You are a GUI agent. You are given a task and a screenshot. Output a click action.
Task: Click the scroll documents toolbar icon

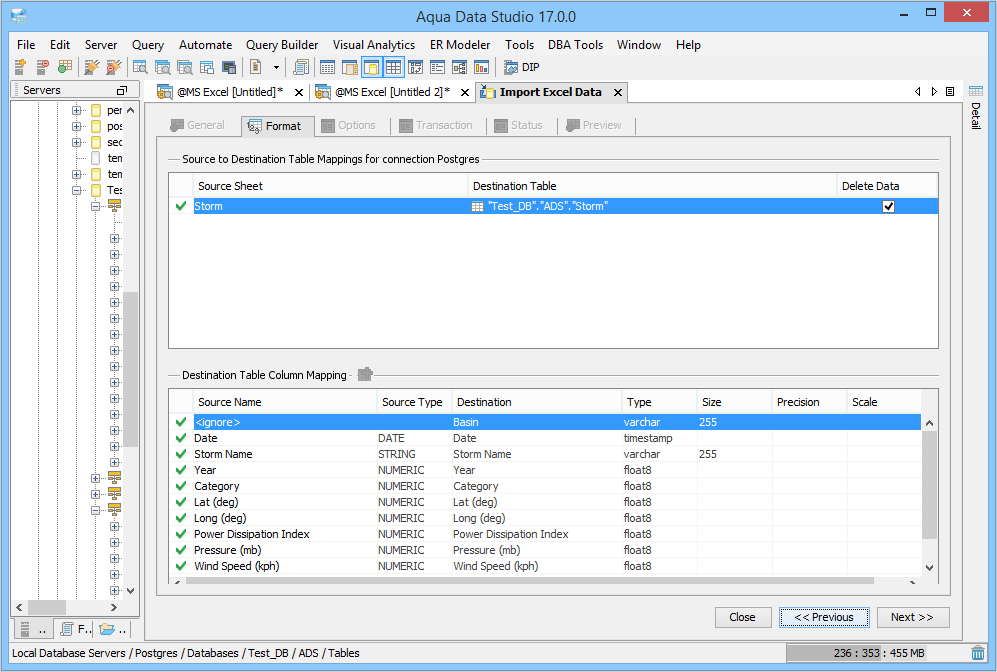(301, 67)
